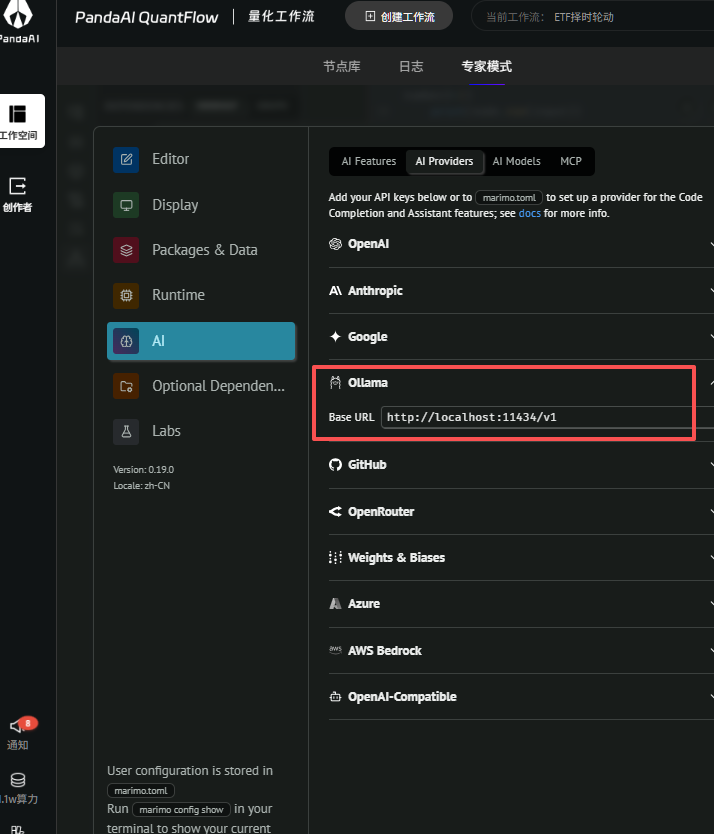Click the Ollama llama icon
Screen dimensions: 714x834
point(335,382)
